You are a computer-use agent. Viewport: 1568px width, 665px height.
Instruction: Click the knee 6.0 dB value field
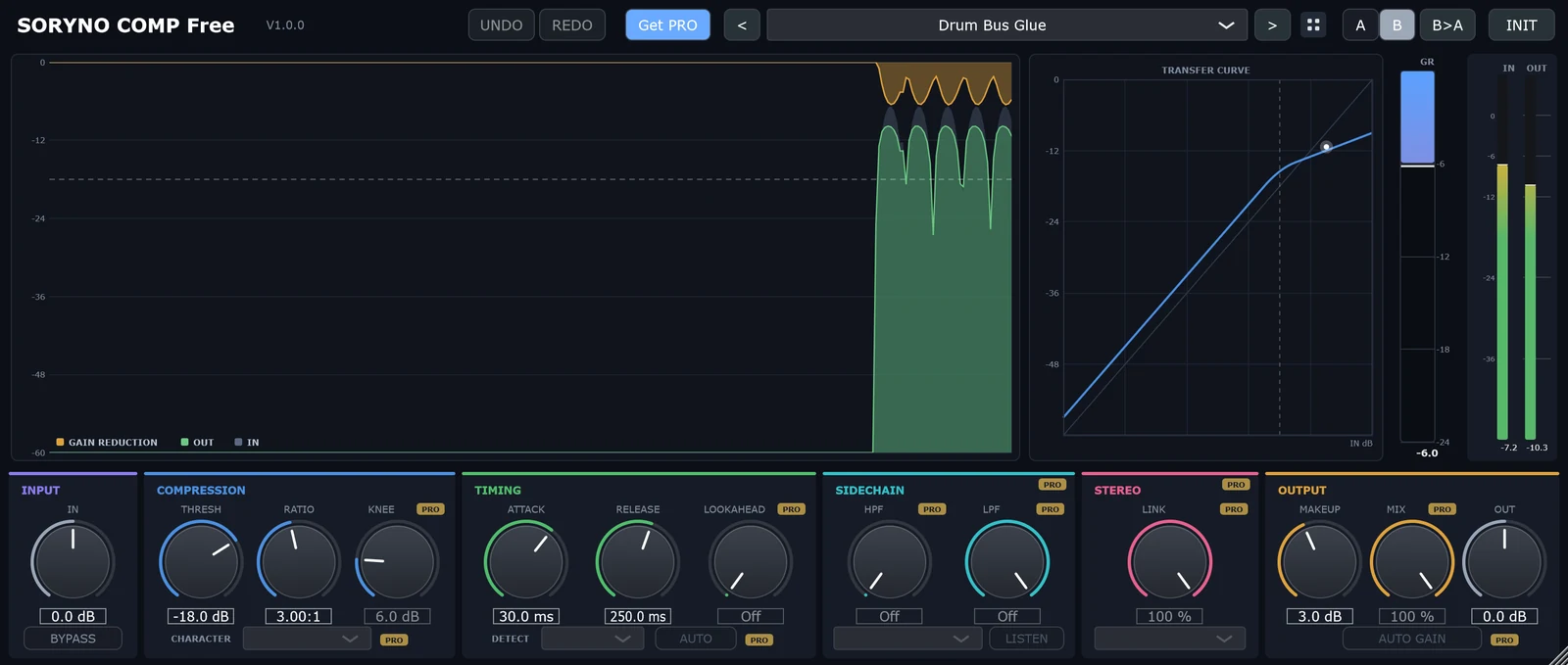click(x=397, y=616)
